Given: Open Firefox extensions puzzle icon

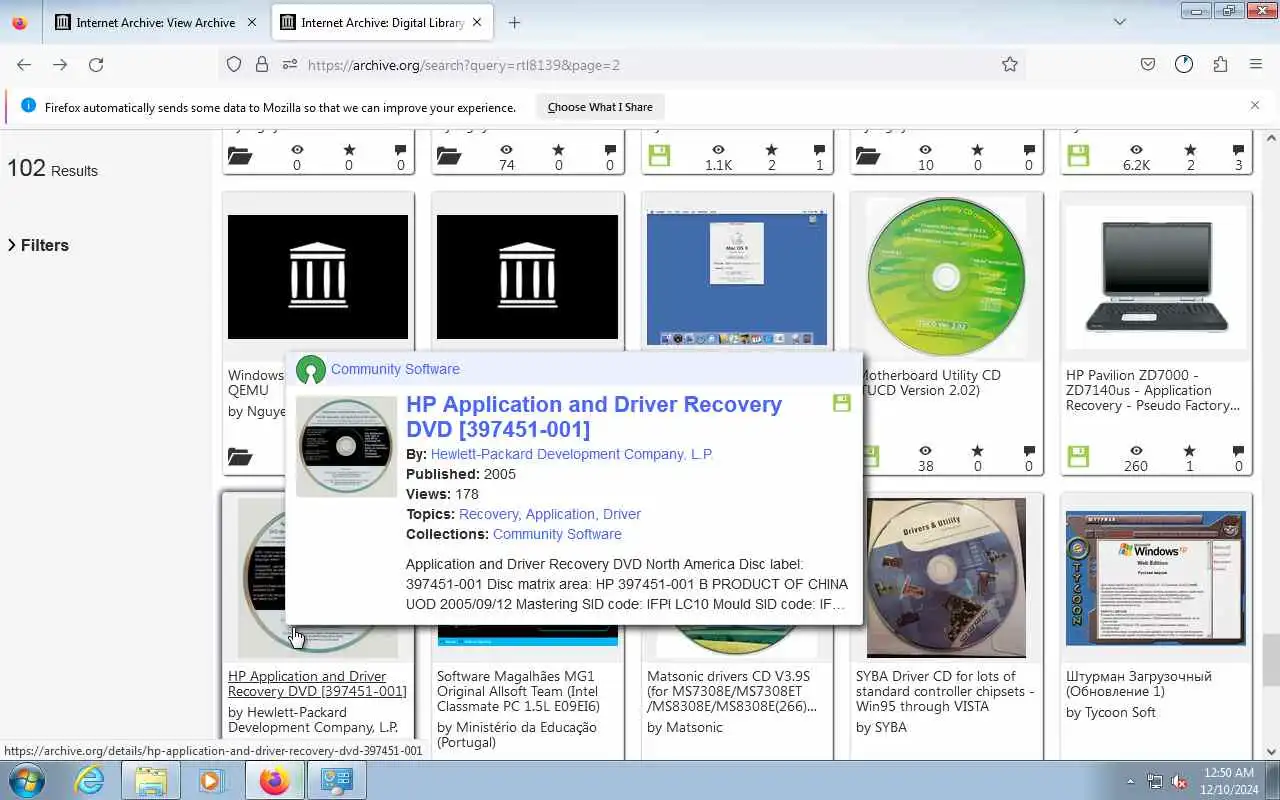Looking at the screenshot, I should 1220,64.
